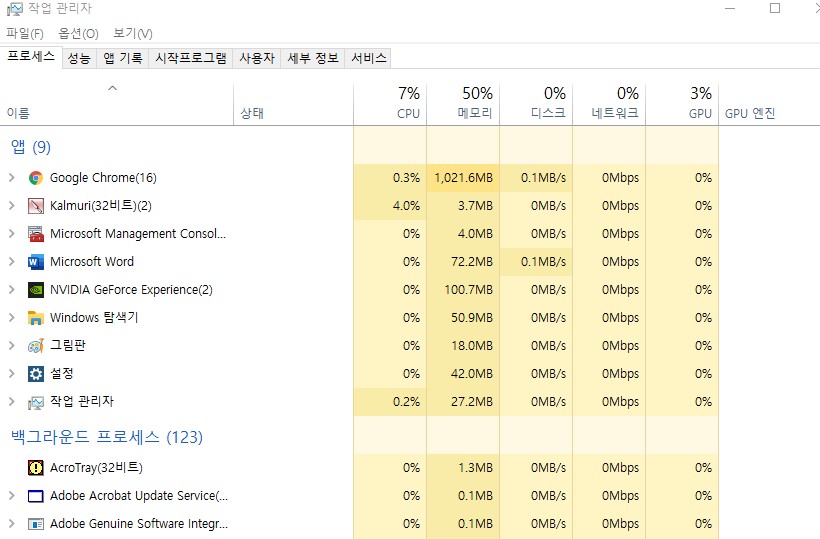Click Microsoft Word's 72.2MB memory value
The height and width of the screenshot is (539, 820).
click(x=472, y=262)
